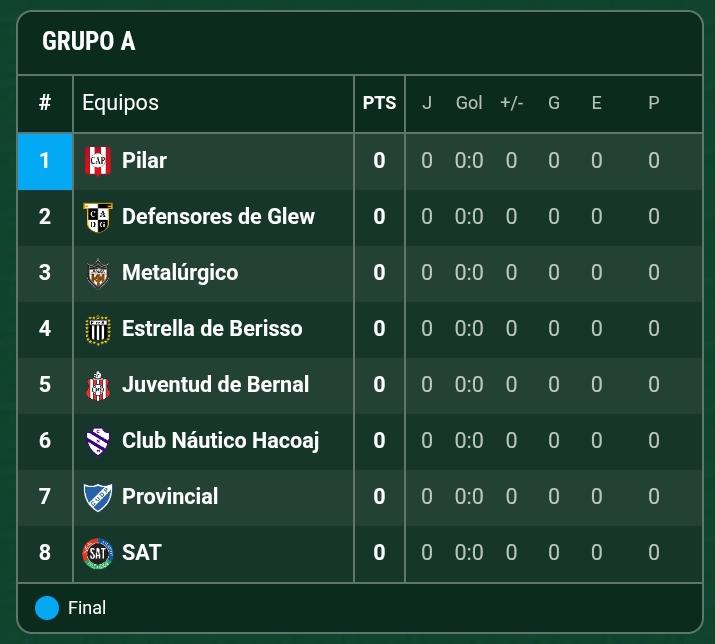
Task: Click the Pilar team crest icon
Action: pos(97,160)
